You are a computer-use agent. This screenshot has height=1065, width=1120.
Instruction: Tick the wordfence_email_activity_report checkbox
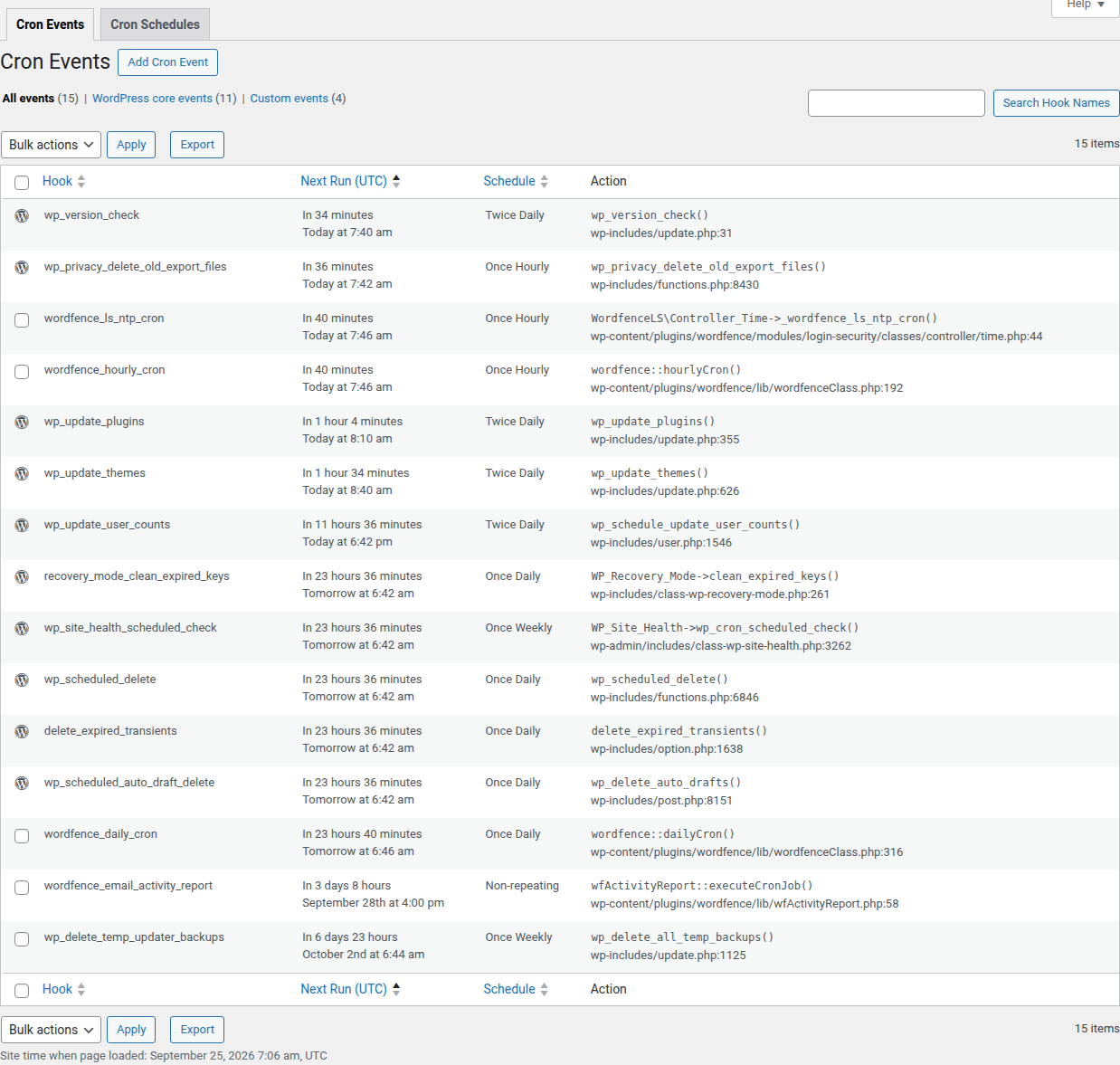[x=22, y=888]
